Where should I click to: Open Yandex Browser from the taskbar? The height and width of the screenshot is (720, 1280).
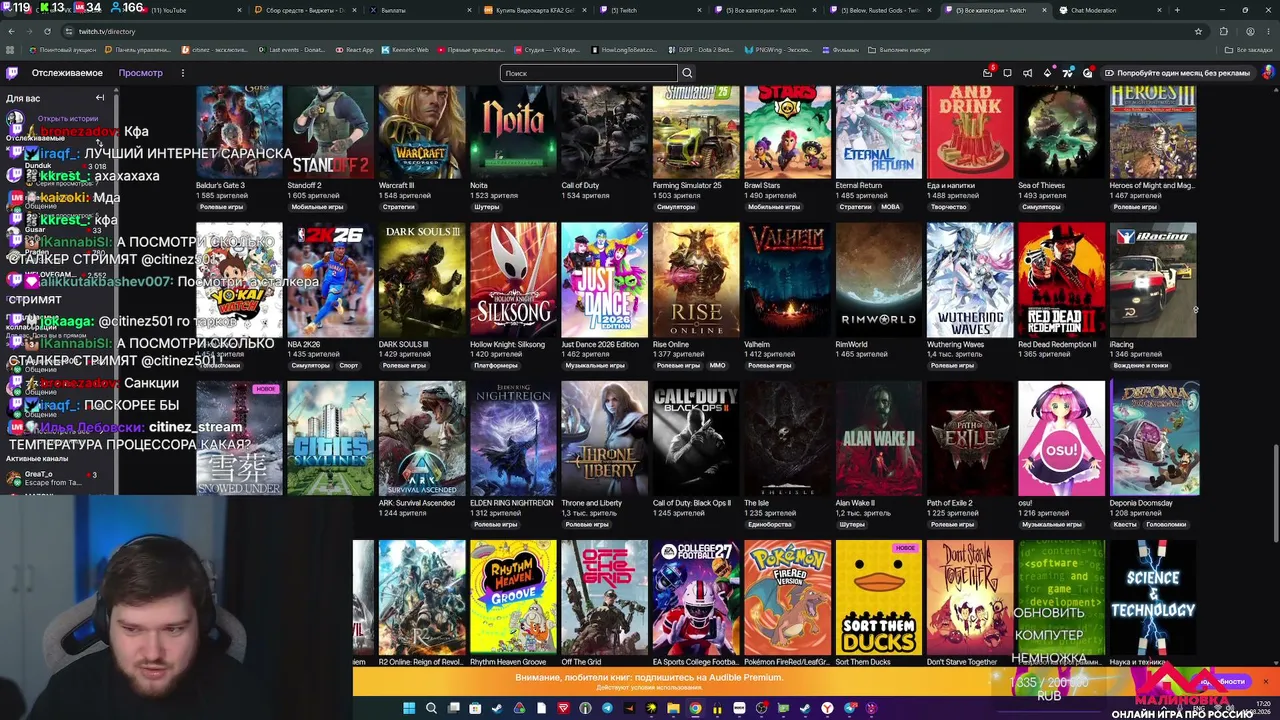[x=827, y=708]
